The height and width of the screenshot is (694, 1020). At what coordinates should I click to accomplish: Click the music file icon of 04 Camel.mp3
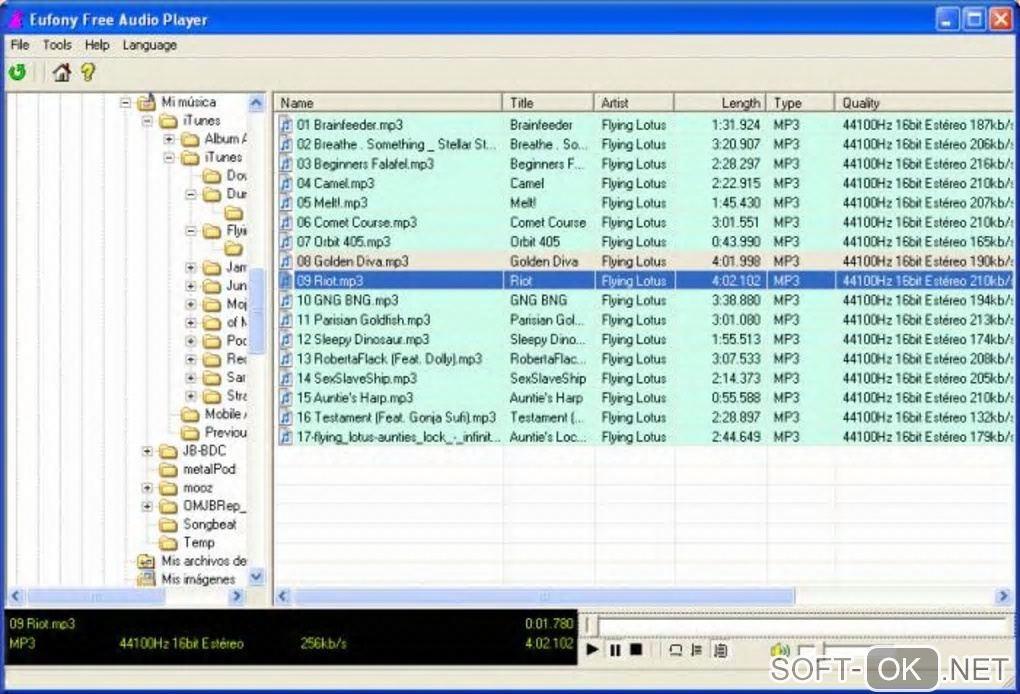pyautogui.click(x=286, y=183)
